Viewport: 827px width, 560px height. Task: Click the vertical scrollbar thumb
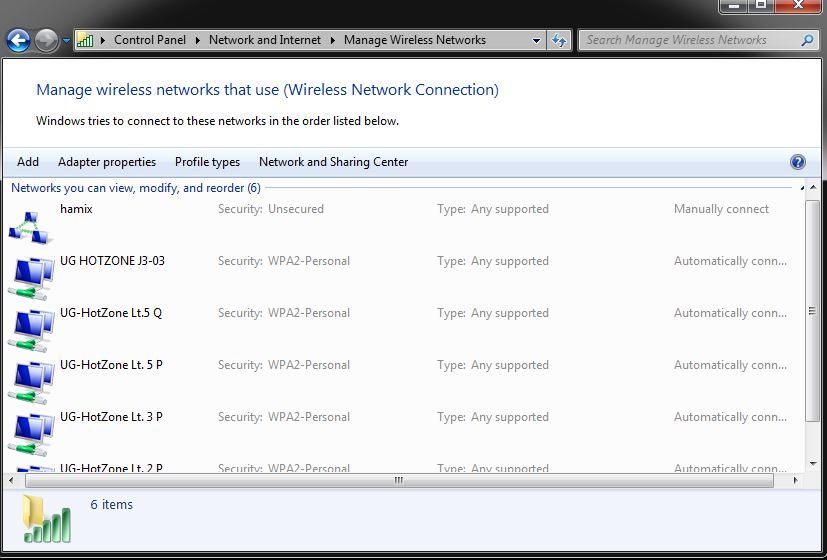coord(812,311)
